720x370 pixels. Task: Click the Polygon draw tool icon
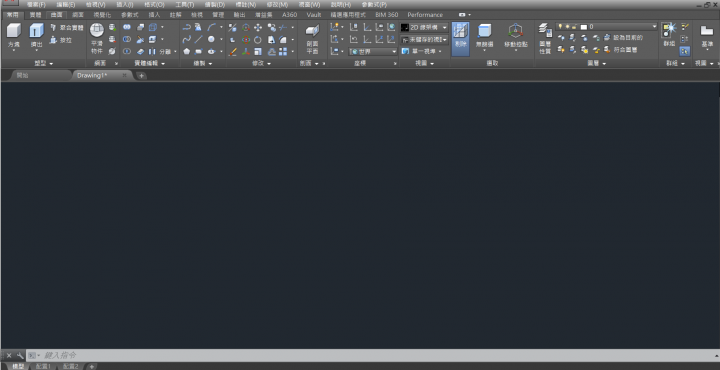(x=186, y=51)
